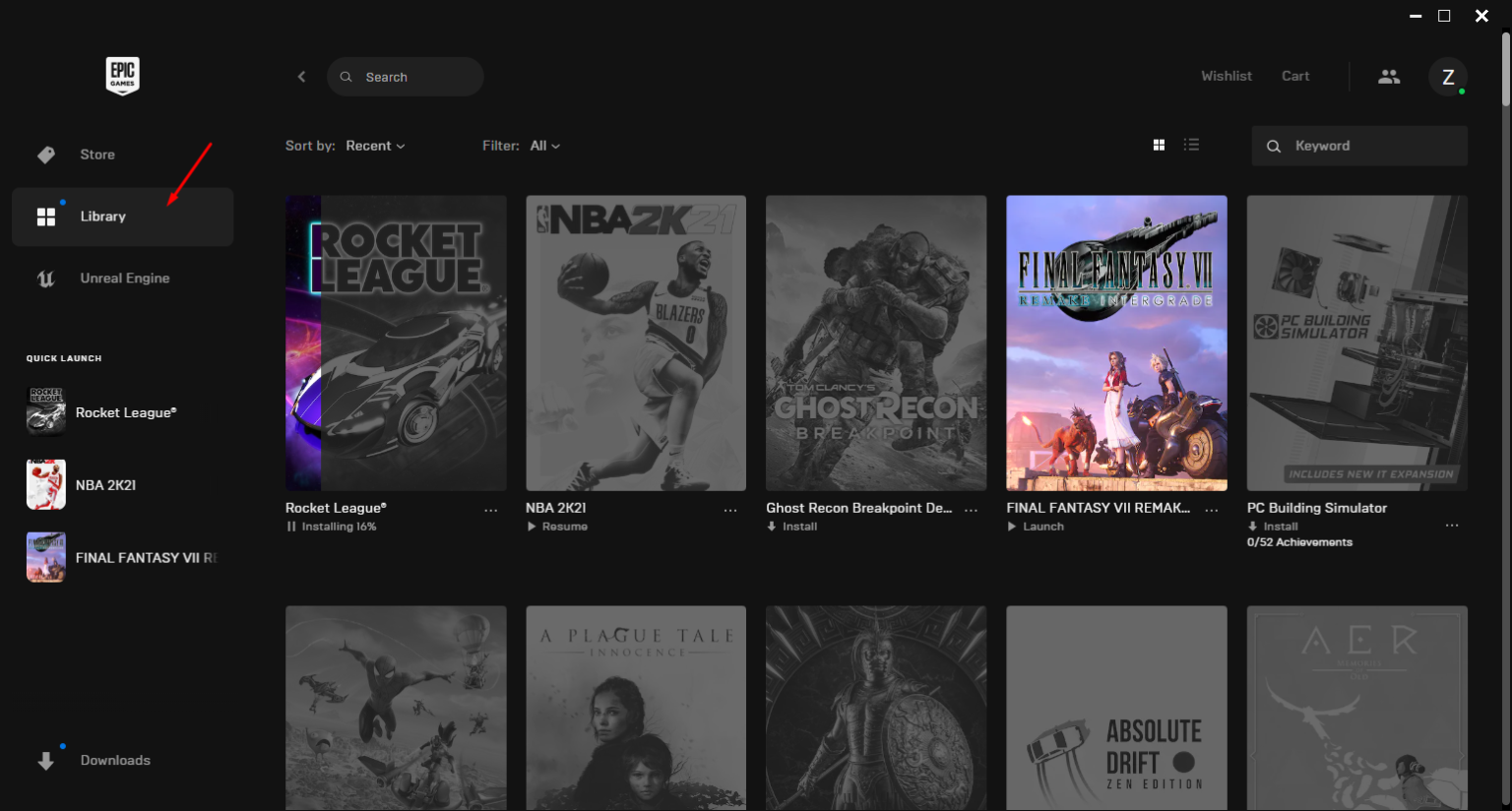Click NBA 2K21 in Quick Launch
Screen dimensions: 1512x811
[x=106, y=485]
